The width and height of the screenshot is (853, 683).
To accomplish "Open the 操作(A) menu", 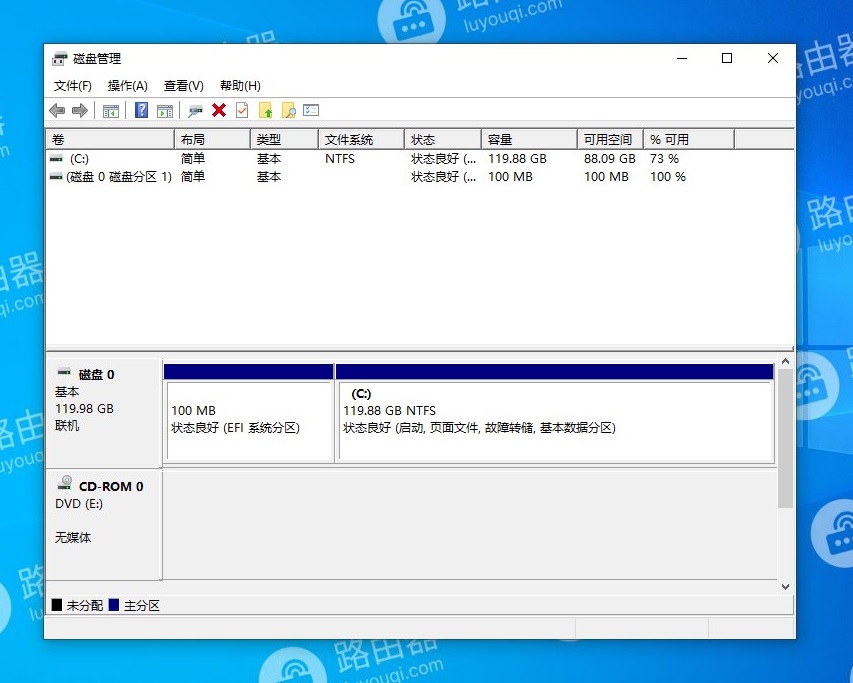I will tap(127, 86).
